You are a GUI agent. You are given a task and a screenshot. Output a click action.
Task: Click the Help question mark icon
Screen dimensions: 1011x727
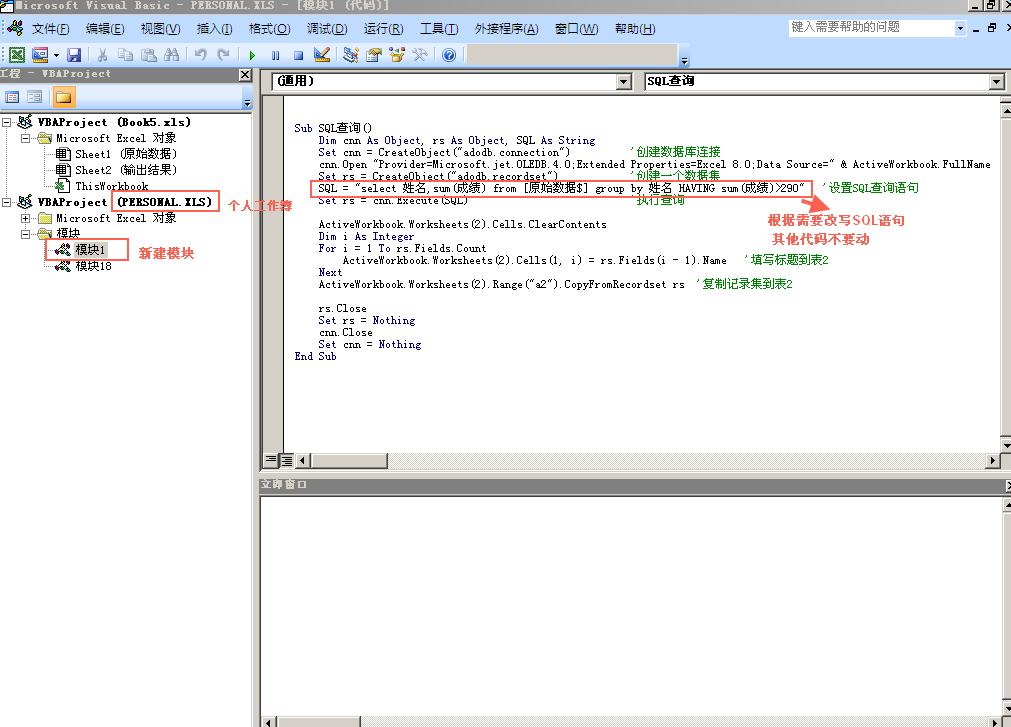click(x=449, y=55)
